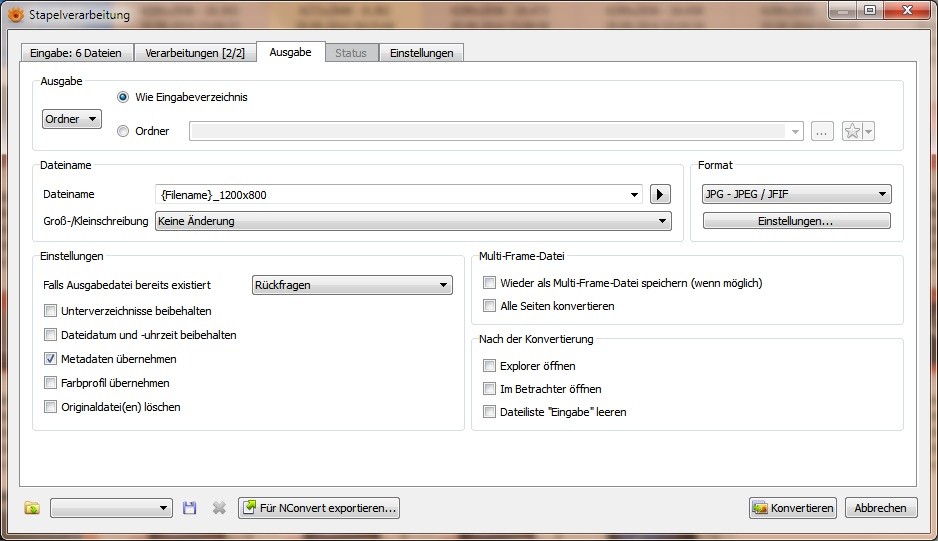This screenshot has height=541, width=938.
Task: Click the filename template arrow button
Action: point(660,194)
